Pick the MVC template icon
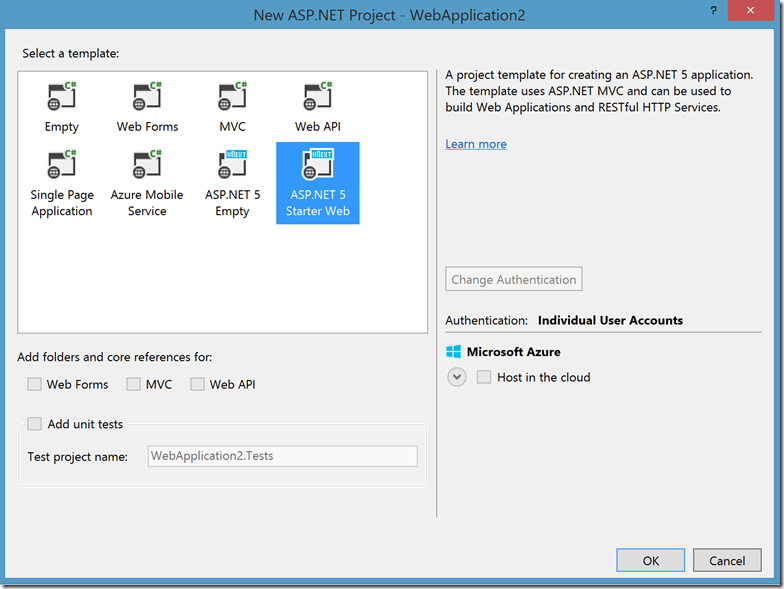The width and height of the screenshot is (784, 589). (232, 96)
